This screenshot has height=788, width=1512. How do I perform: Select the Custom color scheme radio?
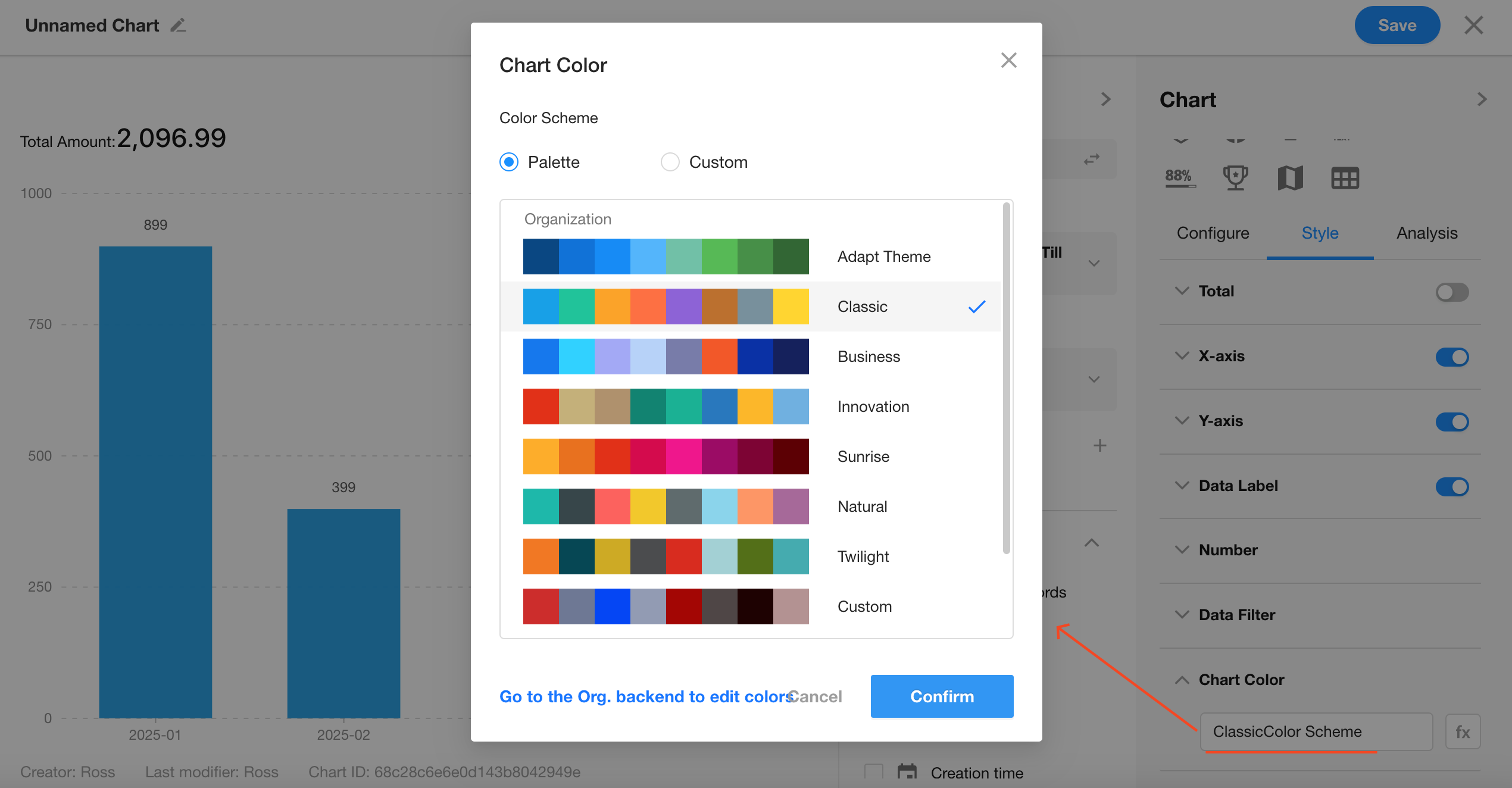(x=670, y=162)
